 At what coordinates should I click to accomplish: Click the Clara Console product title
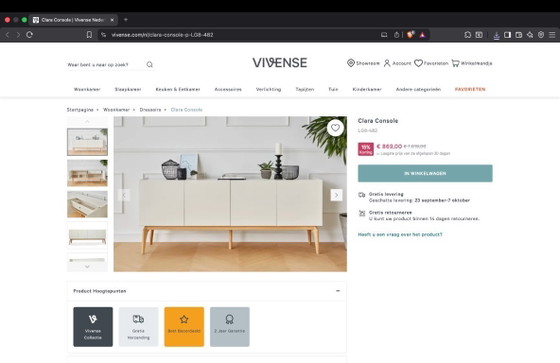tap(378, 121)
